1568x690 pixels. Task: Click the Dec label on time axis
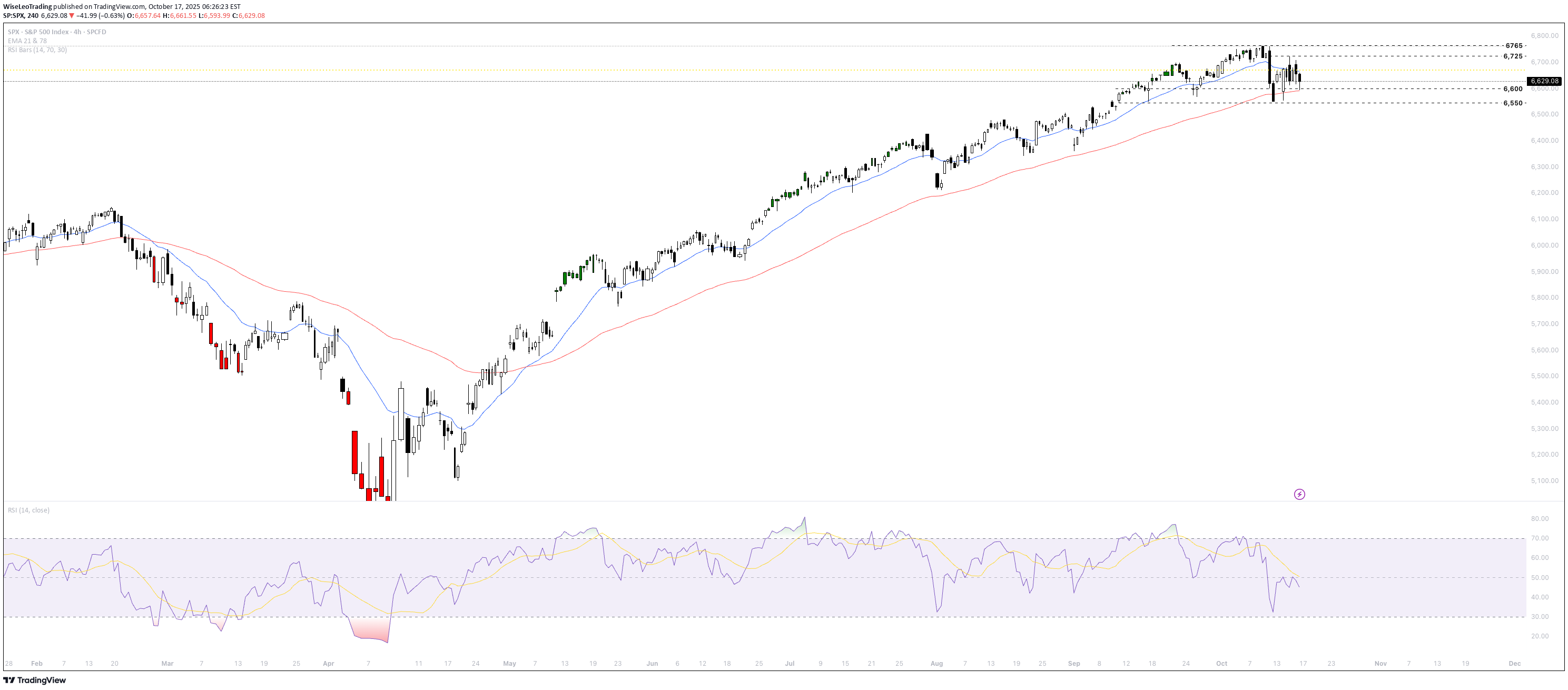1514,663
